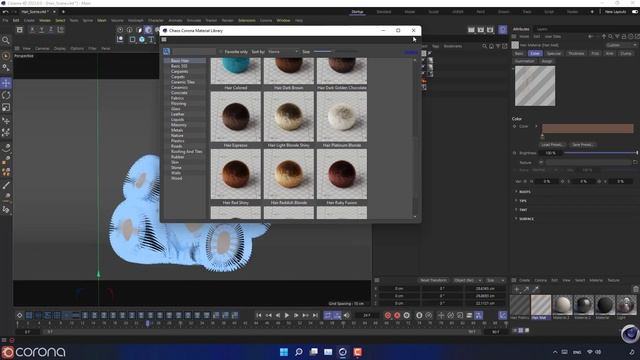640x360 pixels.
Task: Toggle the autokey button on timeline
Action: coord(397,315)
